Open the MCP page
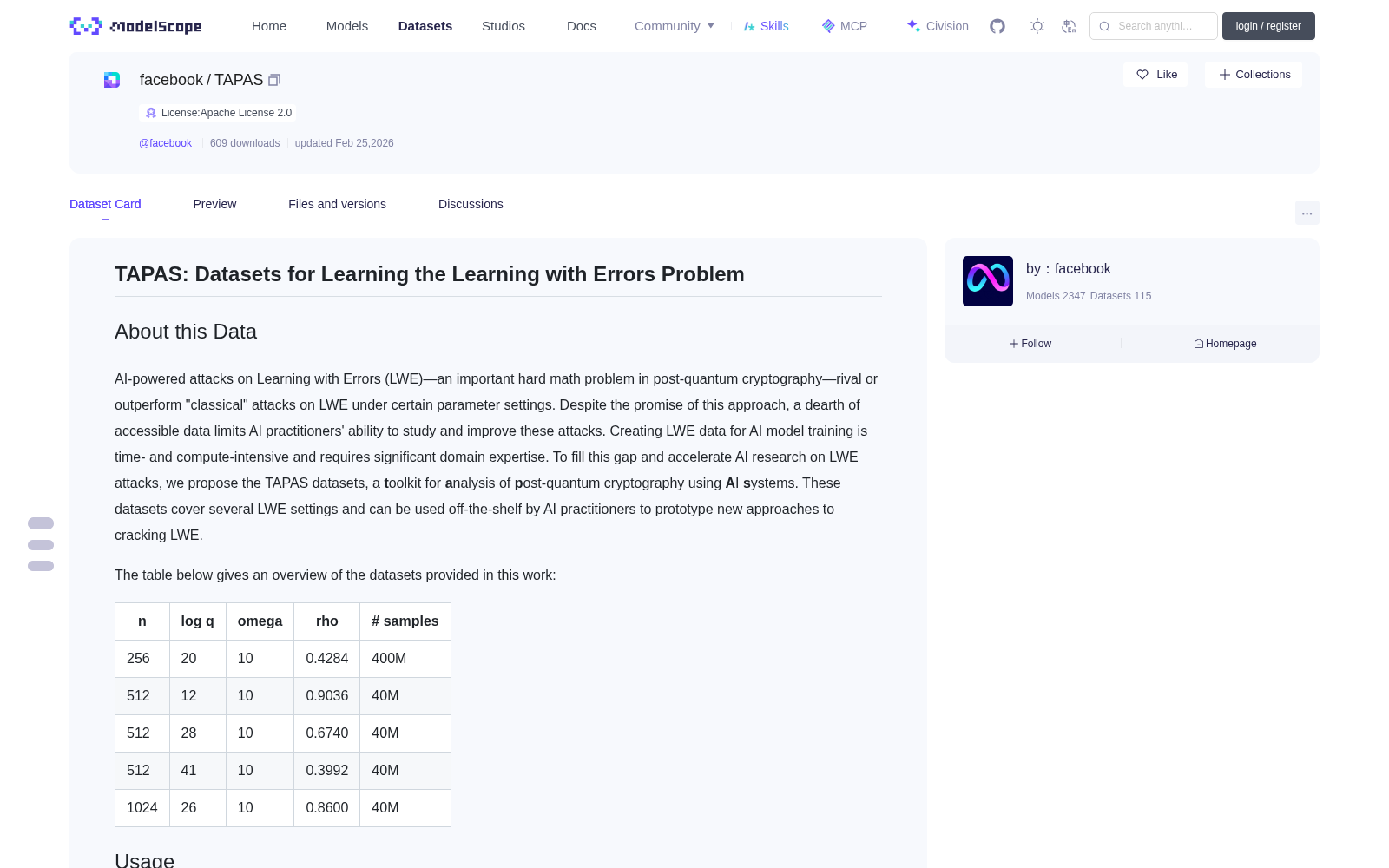Screen dimensions: 1389x868 (845, 26)
